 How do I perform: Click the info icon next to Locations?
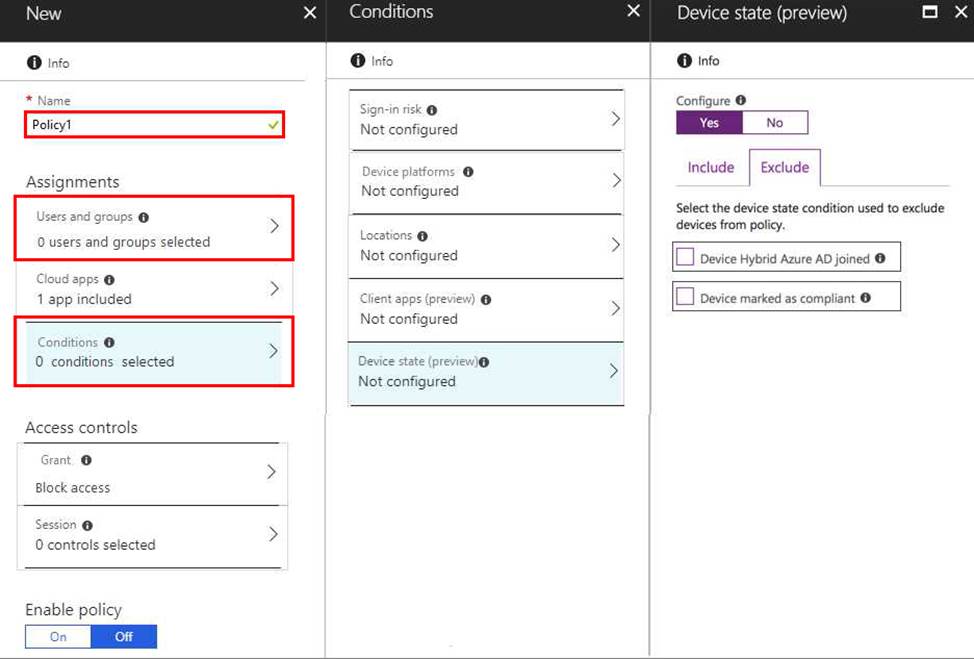point(422,236)
